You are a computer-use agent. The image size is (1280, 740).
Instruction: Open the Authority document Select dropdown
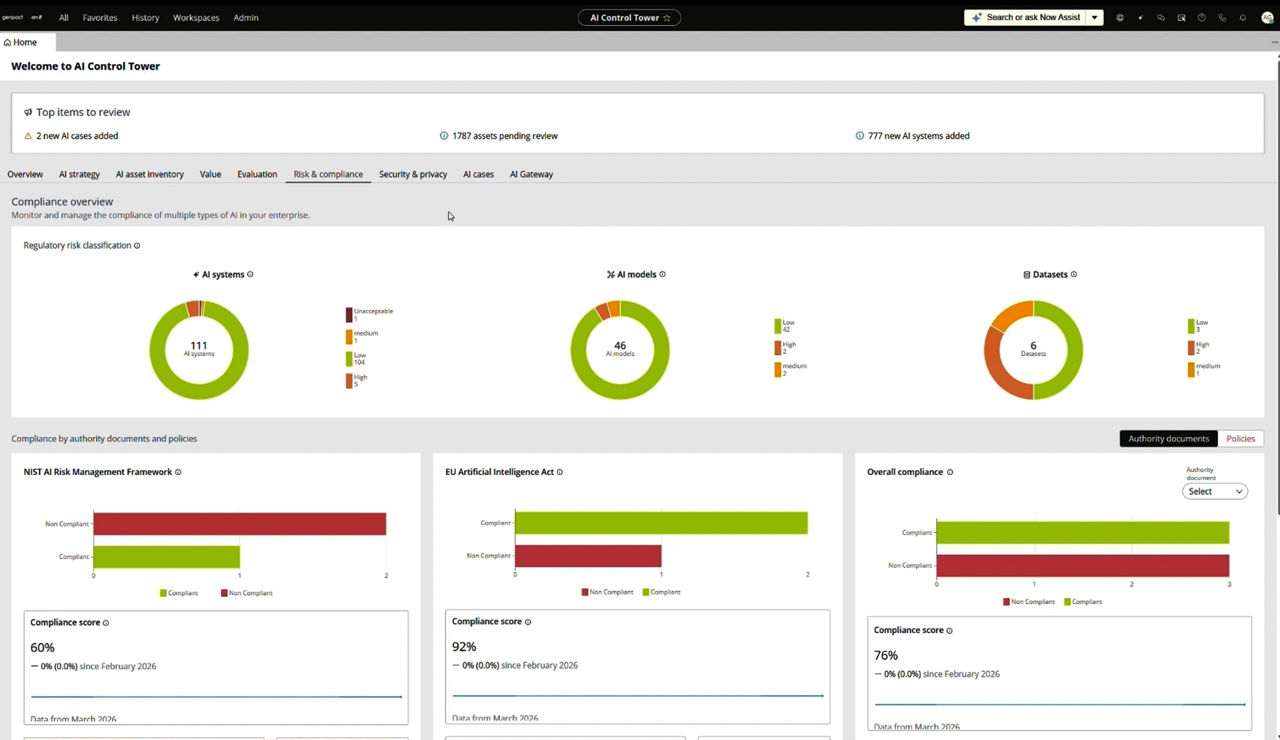point(1214,491)
